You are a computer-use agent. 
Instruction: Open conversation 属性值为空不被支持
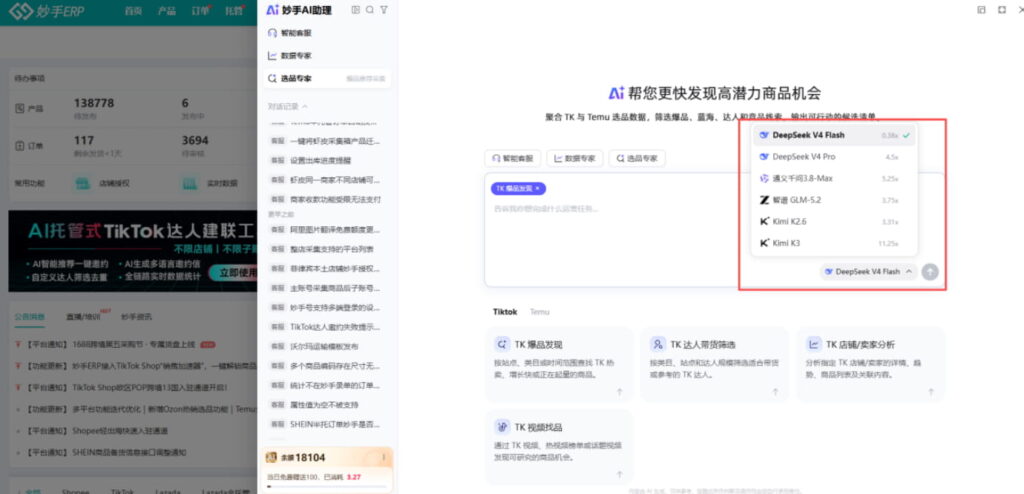[x=327, y=404]
